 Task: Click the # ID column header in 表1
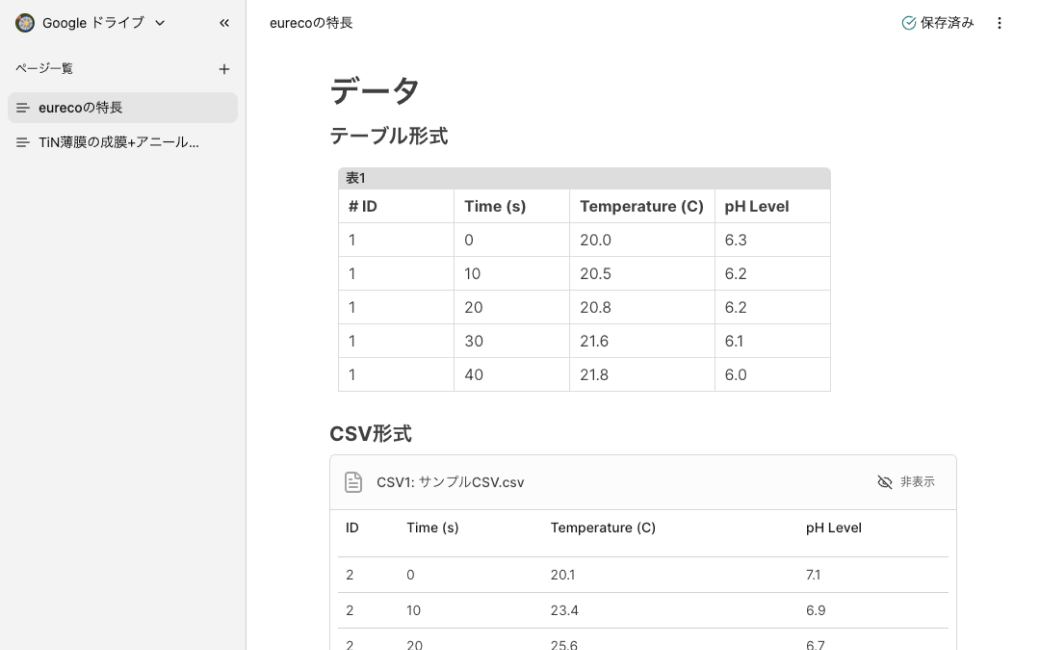(363, 206)
